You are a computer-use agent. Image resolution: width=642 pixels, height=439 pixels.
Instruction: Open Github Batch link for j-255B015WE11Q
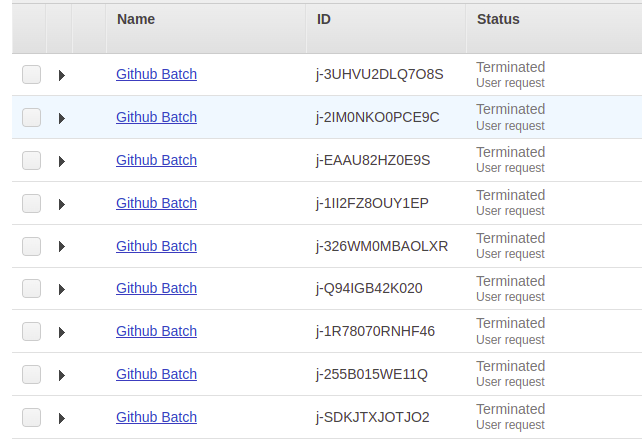point(156,374)
